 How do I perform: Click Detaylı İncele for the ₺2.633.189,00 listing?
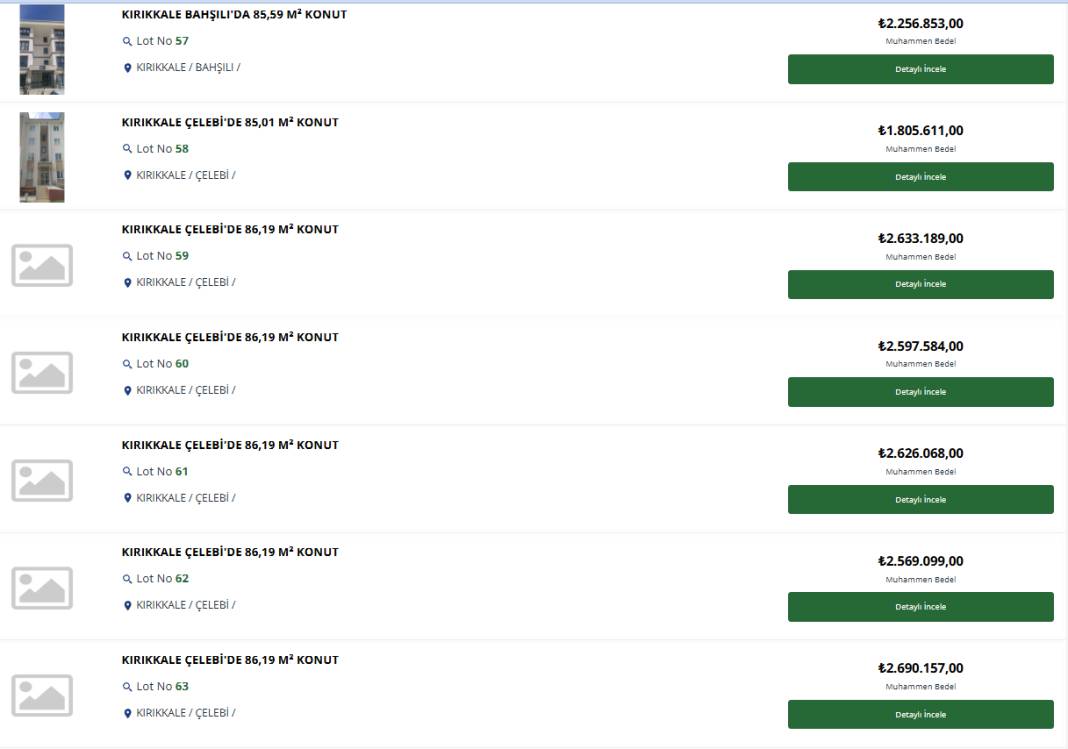click(920, 285)
